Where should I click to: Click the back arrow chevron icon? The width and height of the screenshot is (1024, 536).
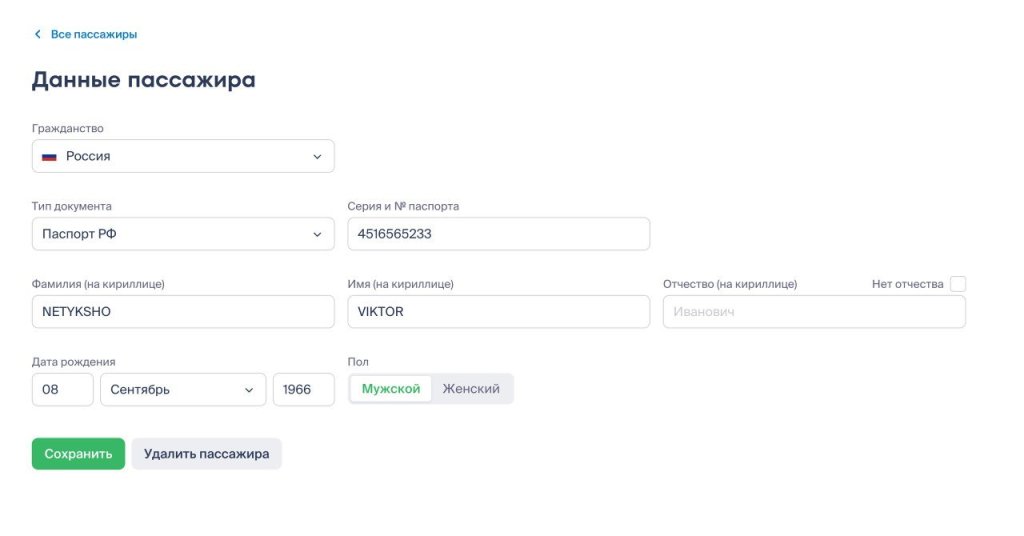(x=38, y=34)
